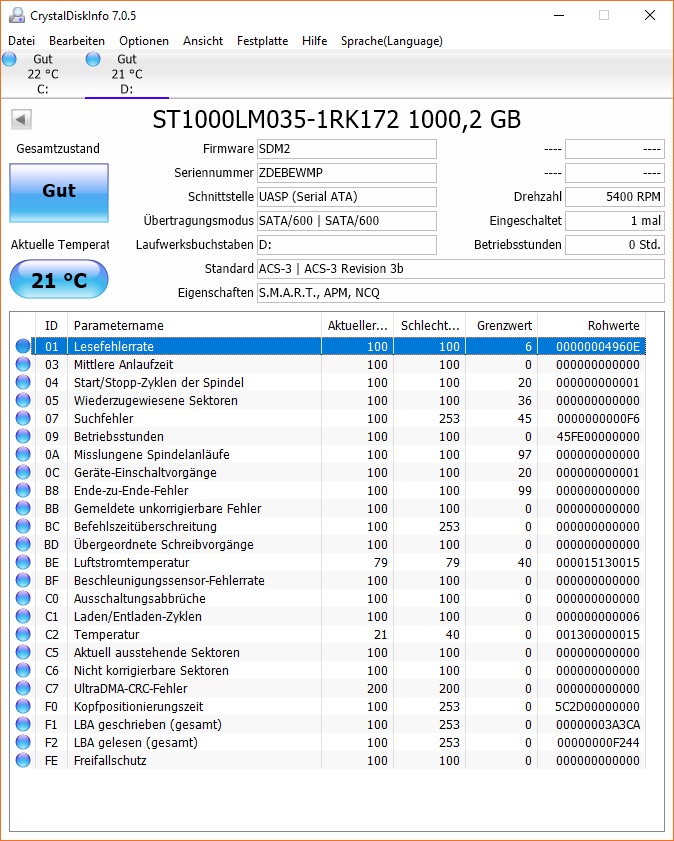
Task: Click the Drehzahl field 5400 RPM
Action: [615, 197]
